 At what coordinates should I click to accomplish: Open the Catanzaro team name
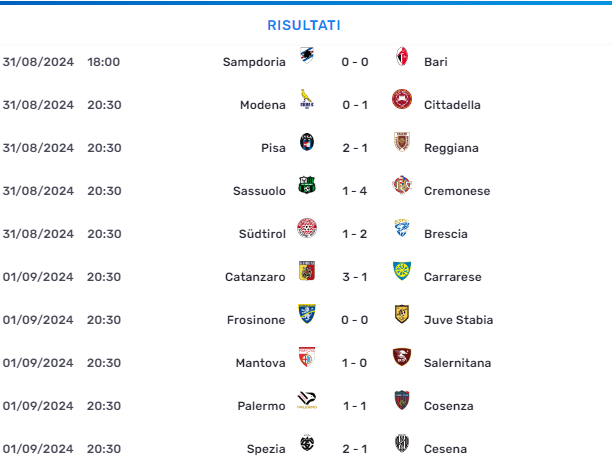tap(255, 277)
